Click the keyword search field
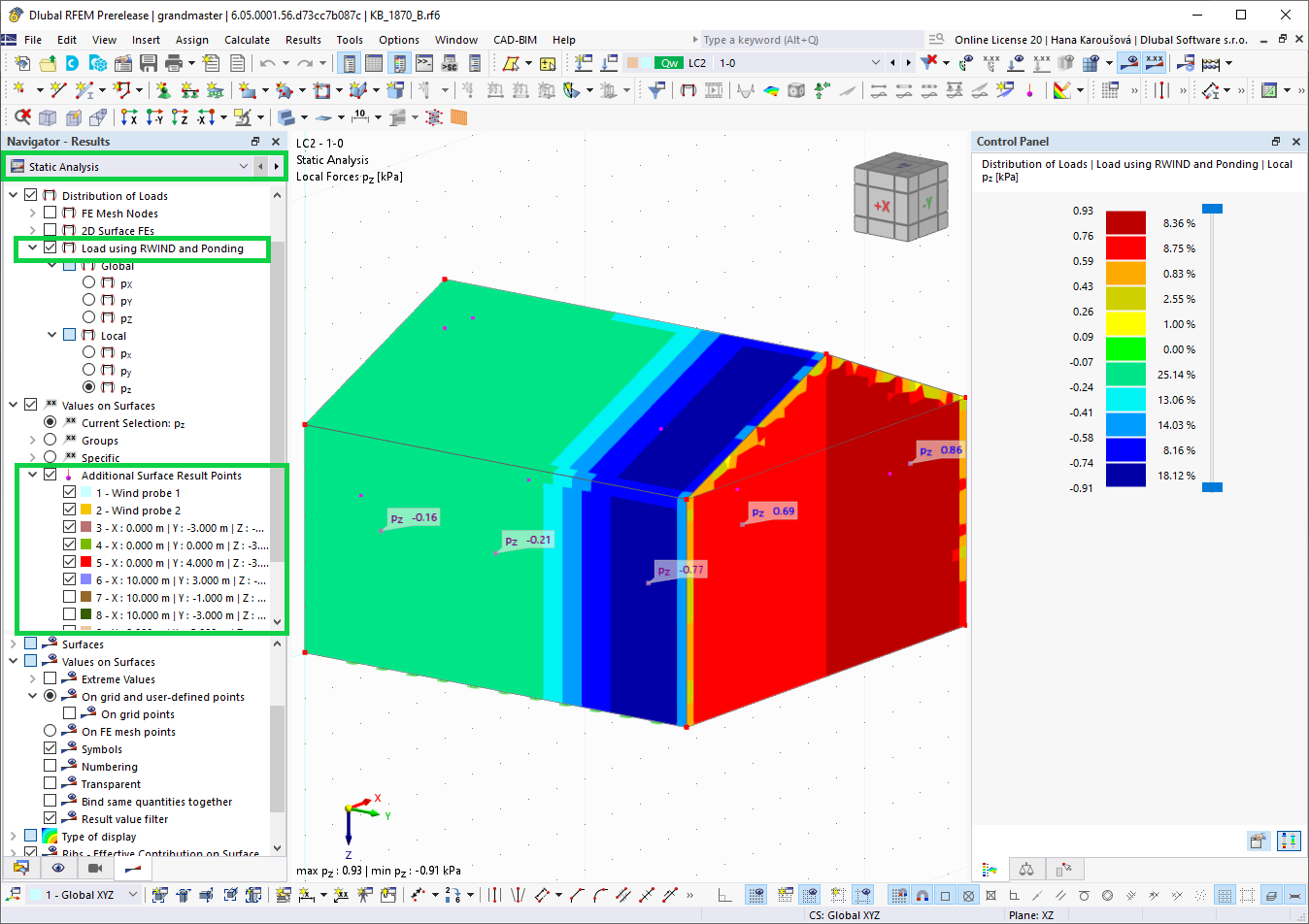This screenshot has height=924, width=1309. pos(812,40)
